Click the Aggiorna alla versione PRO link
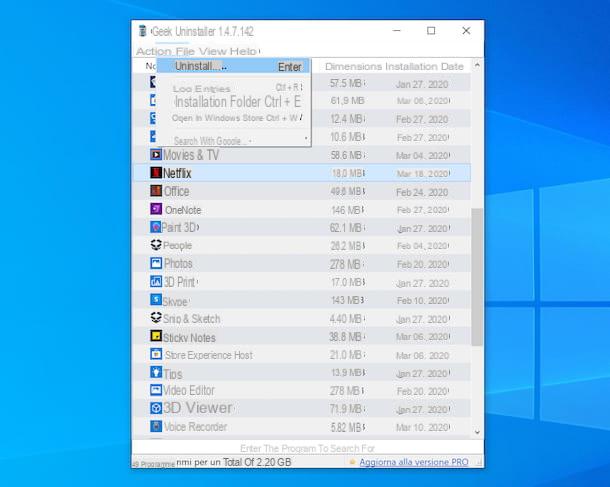The height and width of the screenshot is (487, 610). coord(414,462)
